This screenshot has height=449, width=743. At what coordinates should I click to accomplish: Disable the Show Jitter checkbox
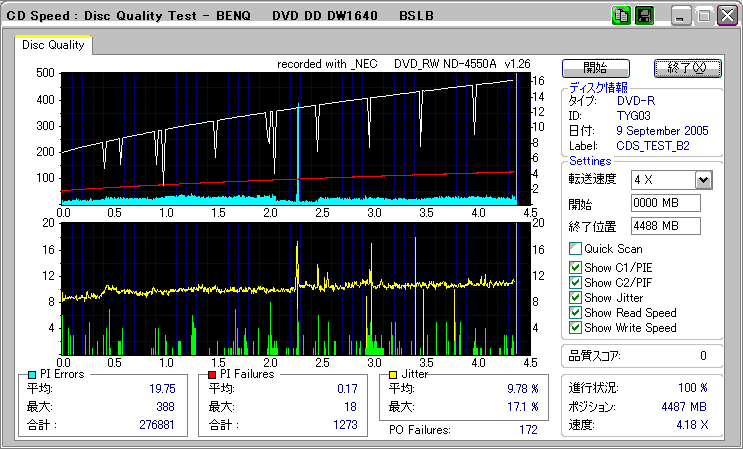click(x=575, y=297)
